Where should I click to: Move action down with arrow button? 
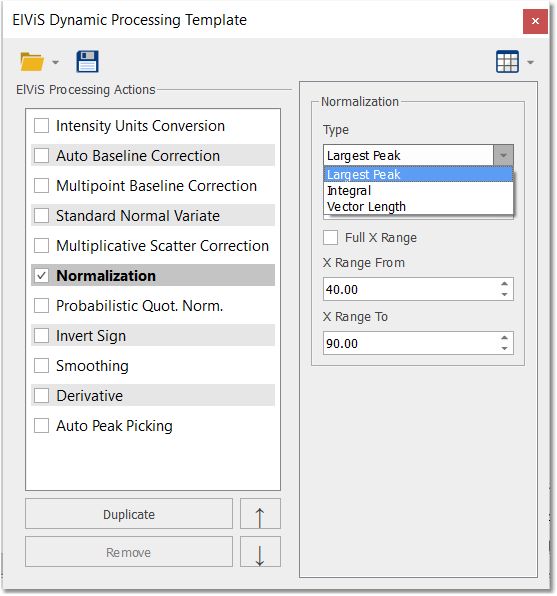(x=260, y=552)
